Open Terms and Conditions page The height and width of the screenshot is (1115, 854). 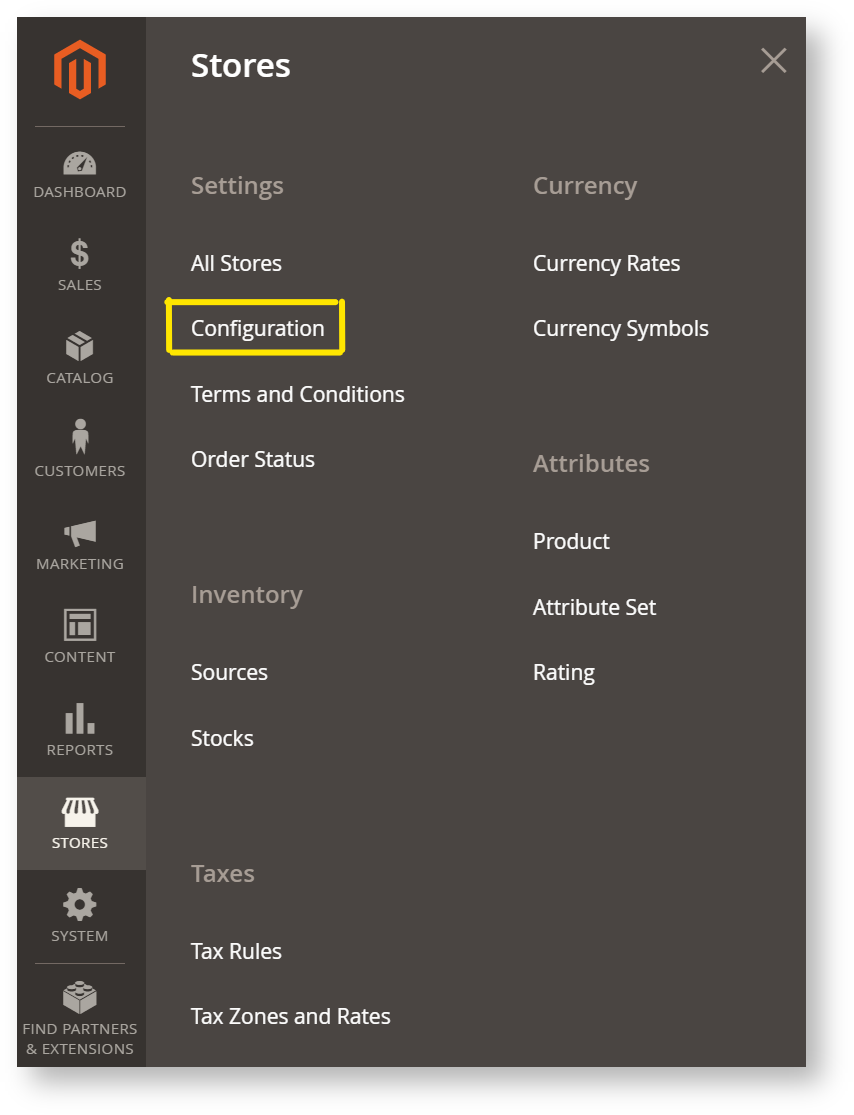tap(297, 395)
